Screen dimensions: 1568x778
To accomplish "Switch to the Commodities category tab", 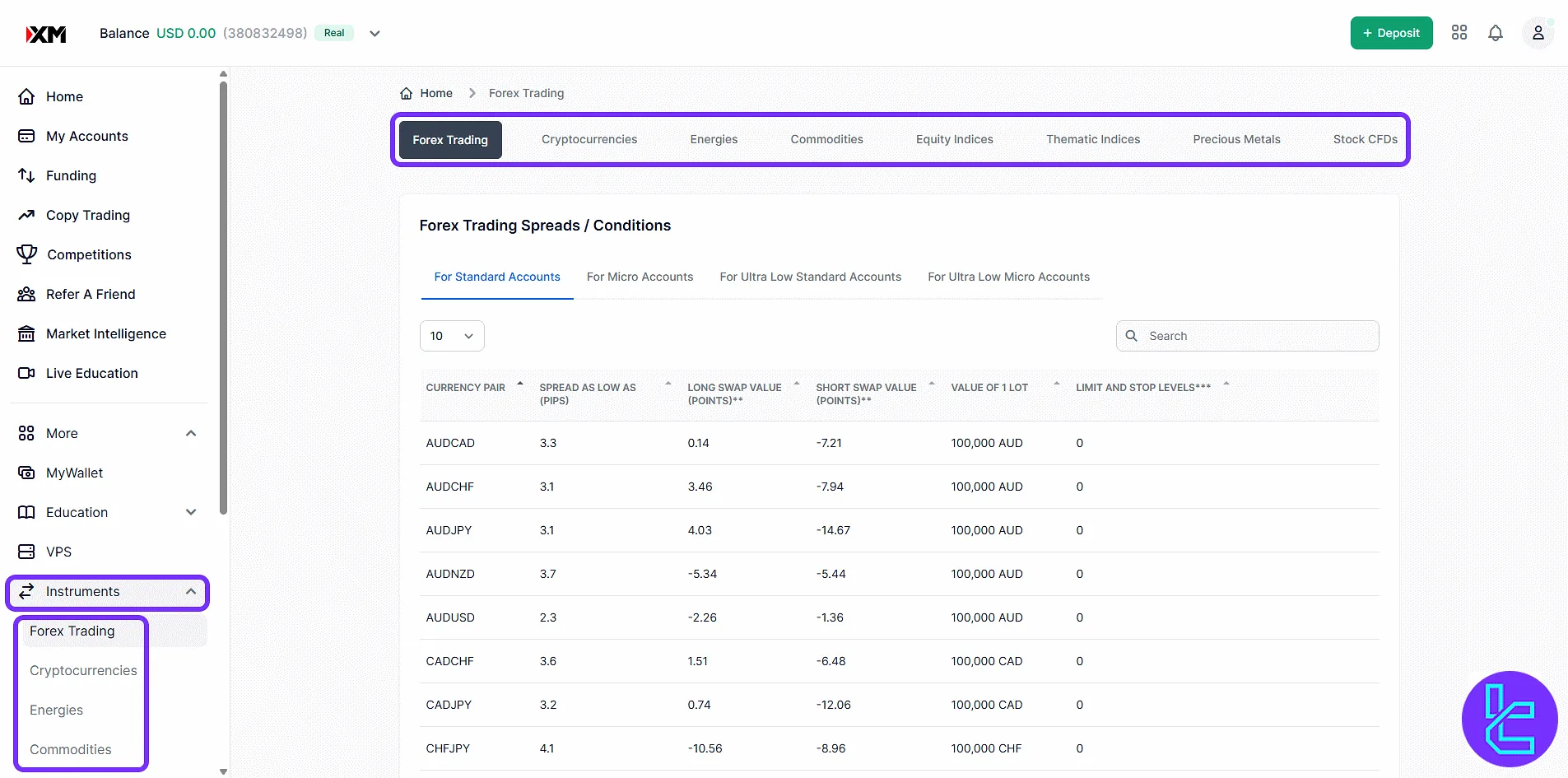I will point(826,139).
